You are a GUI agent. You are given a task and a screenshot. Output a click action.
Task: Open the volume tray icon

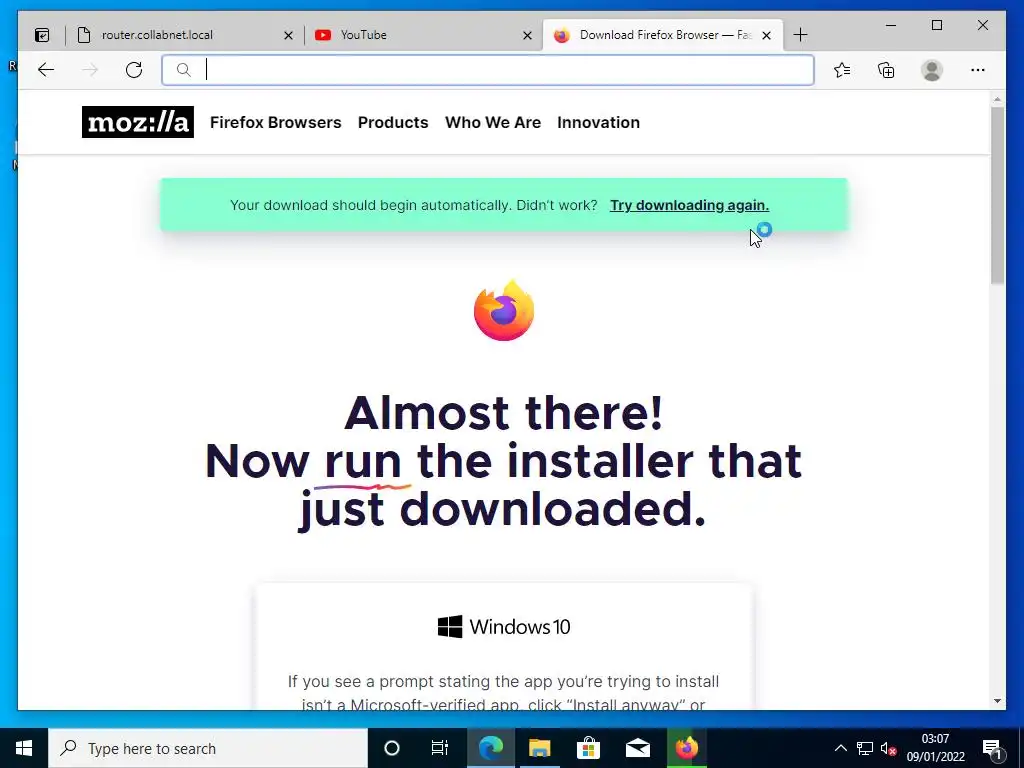(x=888, y=748)
